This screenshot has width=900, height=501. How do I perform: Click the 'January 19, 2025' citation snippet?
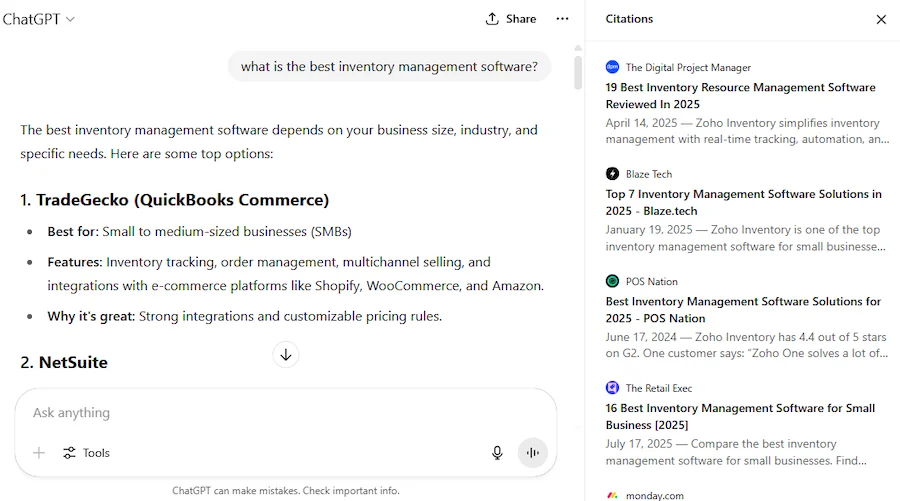pos(746,238)
